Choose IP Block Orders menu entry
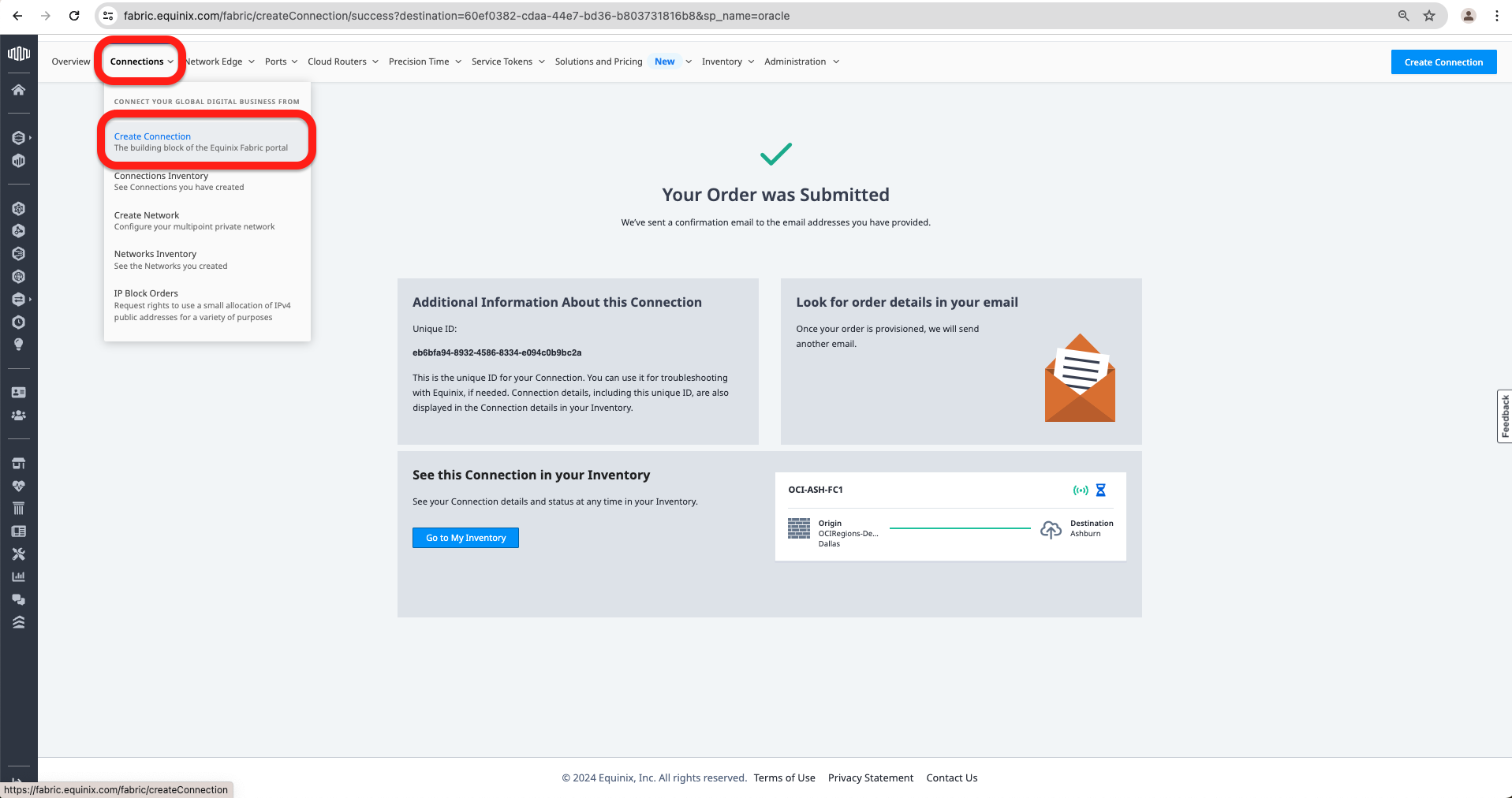Image resolution: width=1512 pixels, height=798 pixels. 146,293
